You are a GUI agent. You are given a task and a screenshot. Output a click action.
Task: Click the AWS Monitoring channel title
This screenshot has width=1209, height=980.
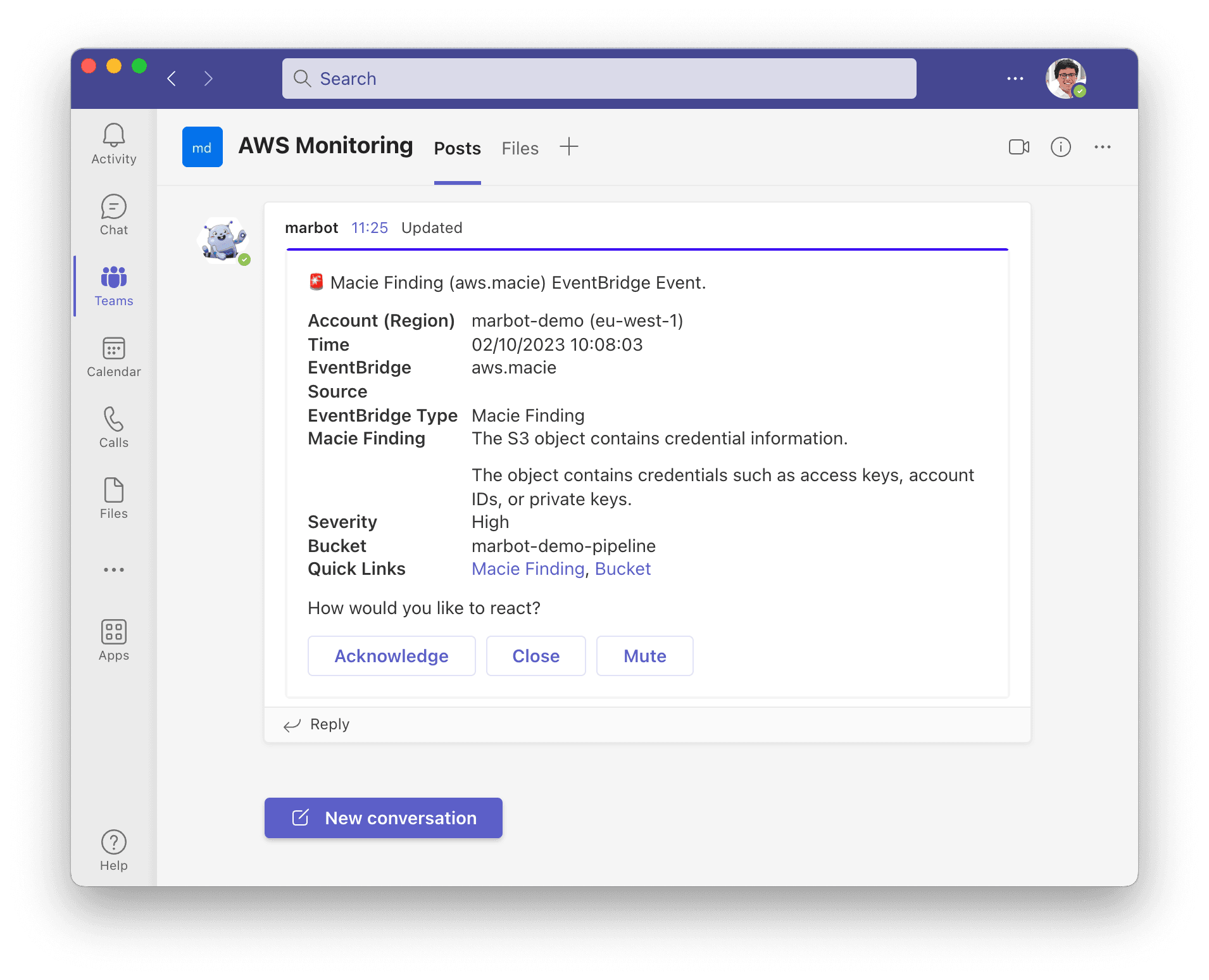pyautogui.click(x=325, y=146)
